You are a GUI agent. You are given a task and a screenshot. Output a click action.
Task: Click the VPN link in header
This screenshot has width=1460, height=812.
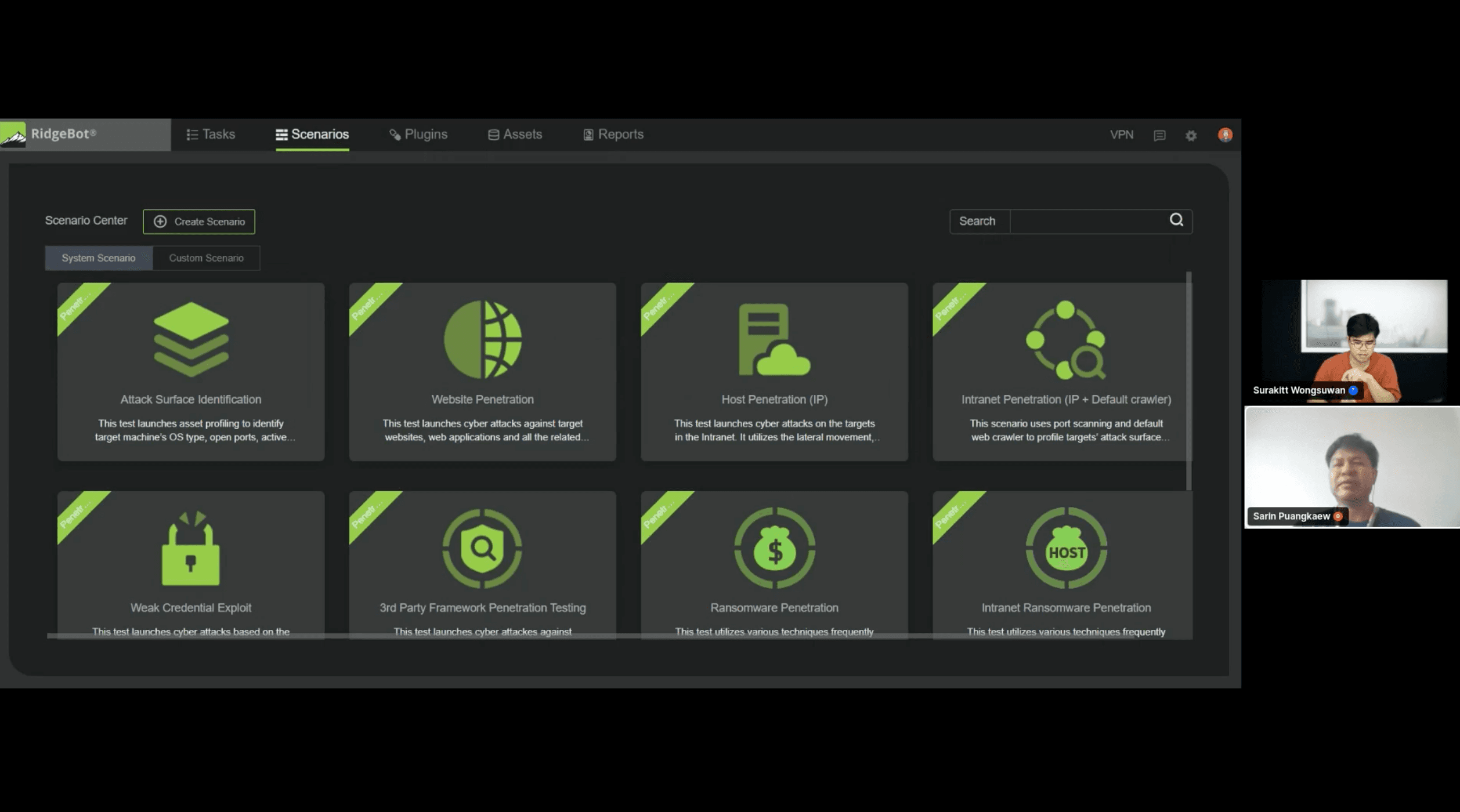[1121, 135]
